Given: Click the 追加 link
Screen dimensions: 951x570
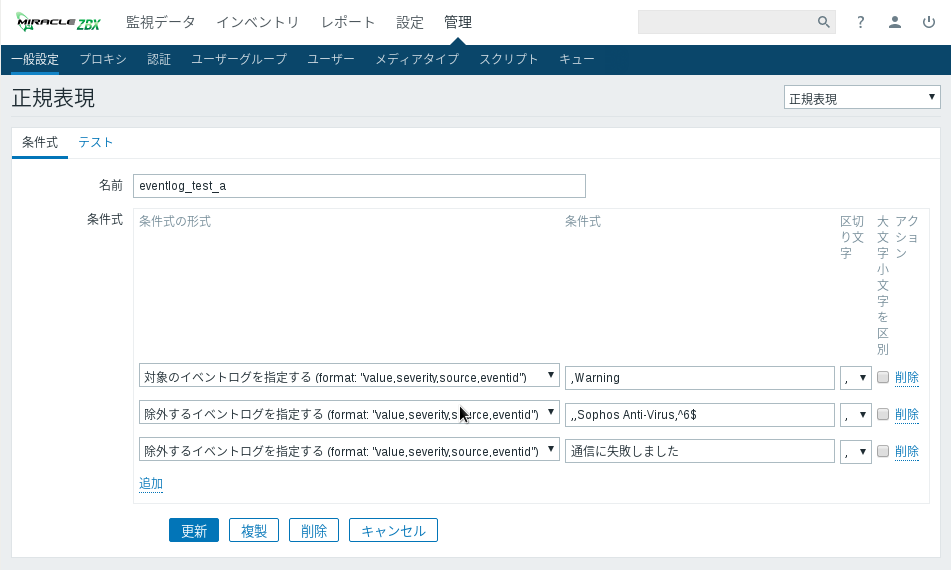Looking at the screenshot, I should (x=151, y=484).
